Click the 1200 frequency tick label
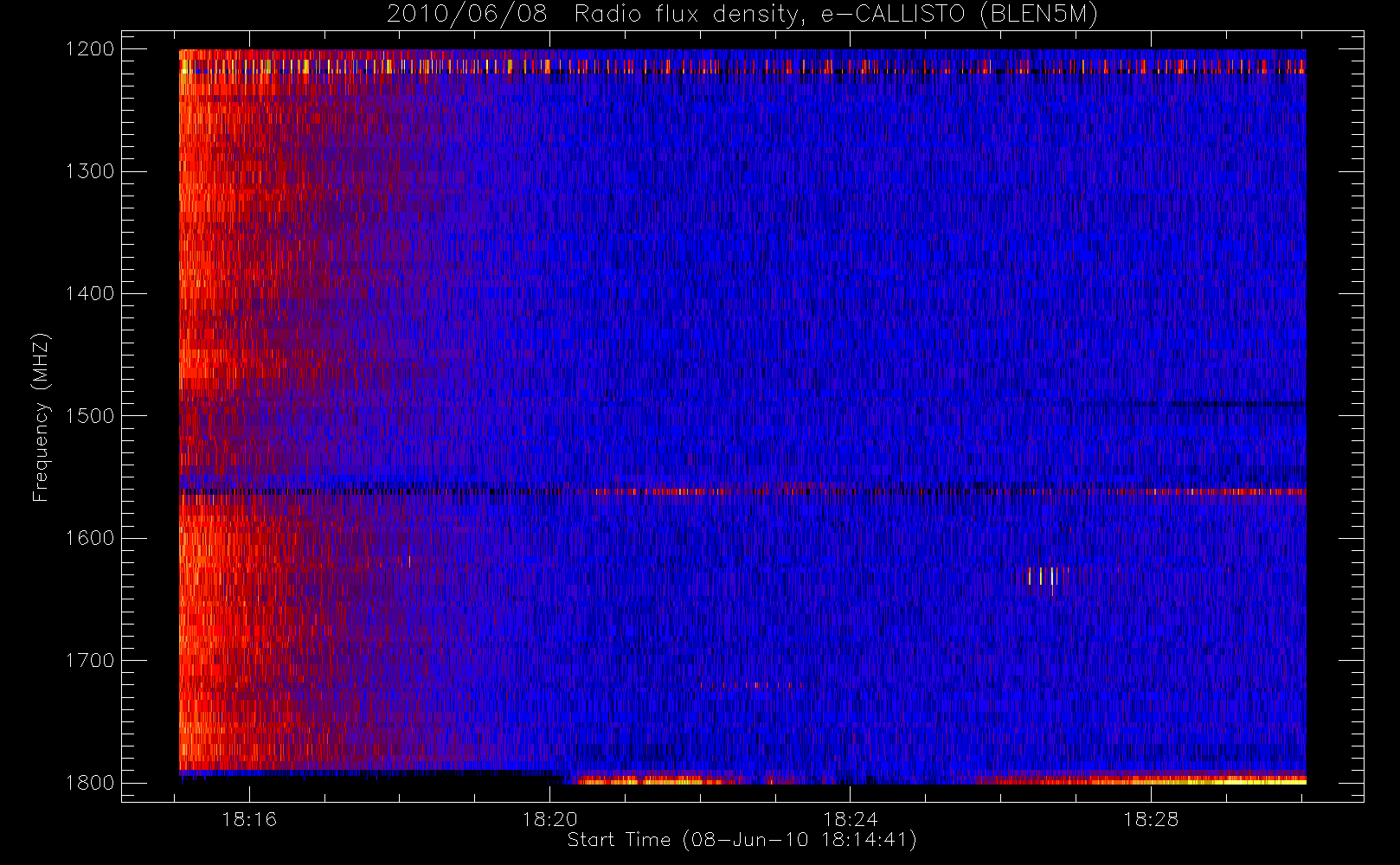Viewport: 1400px width, 865px height. click(90, 49)
